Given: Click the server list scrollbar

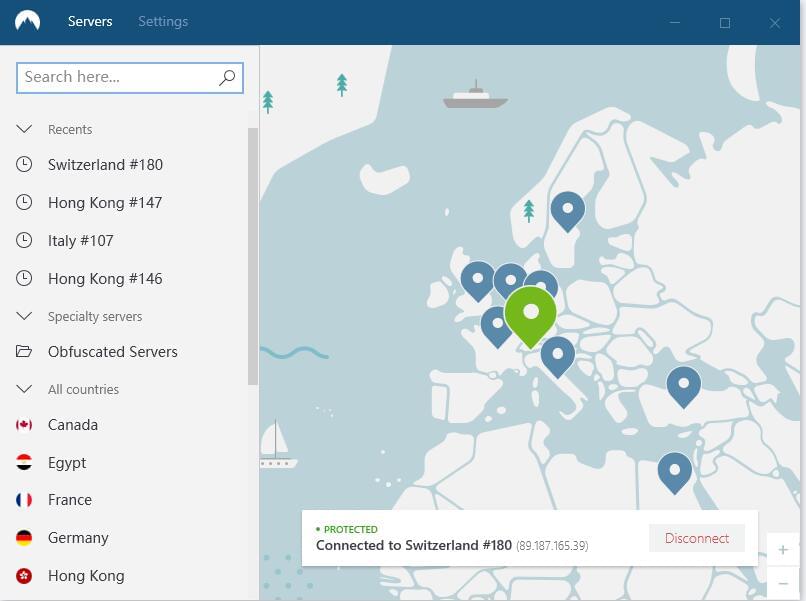Looking at the screenshot, I should tap(253, 256).
